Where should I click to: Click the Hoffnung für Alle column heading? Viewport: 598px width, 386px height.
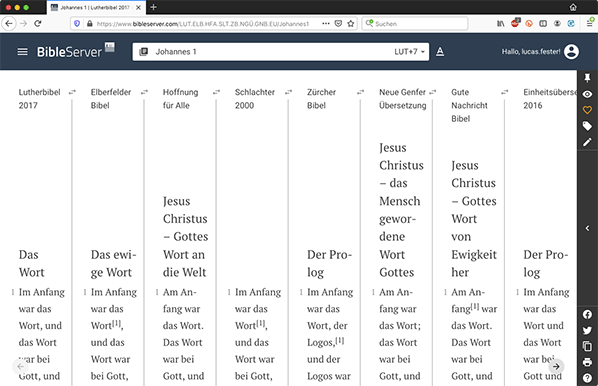(180, 99)
